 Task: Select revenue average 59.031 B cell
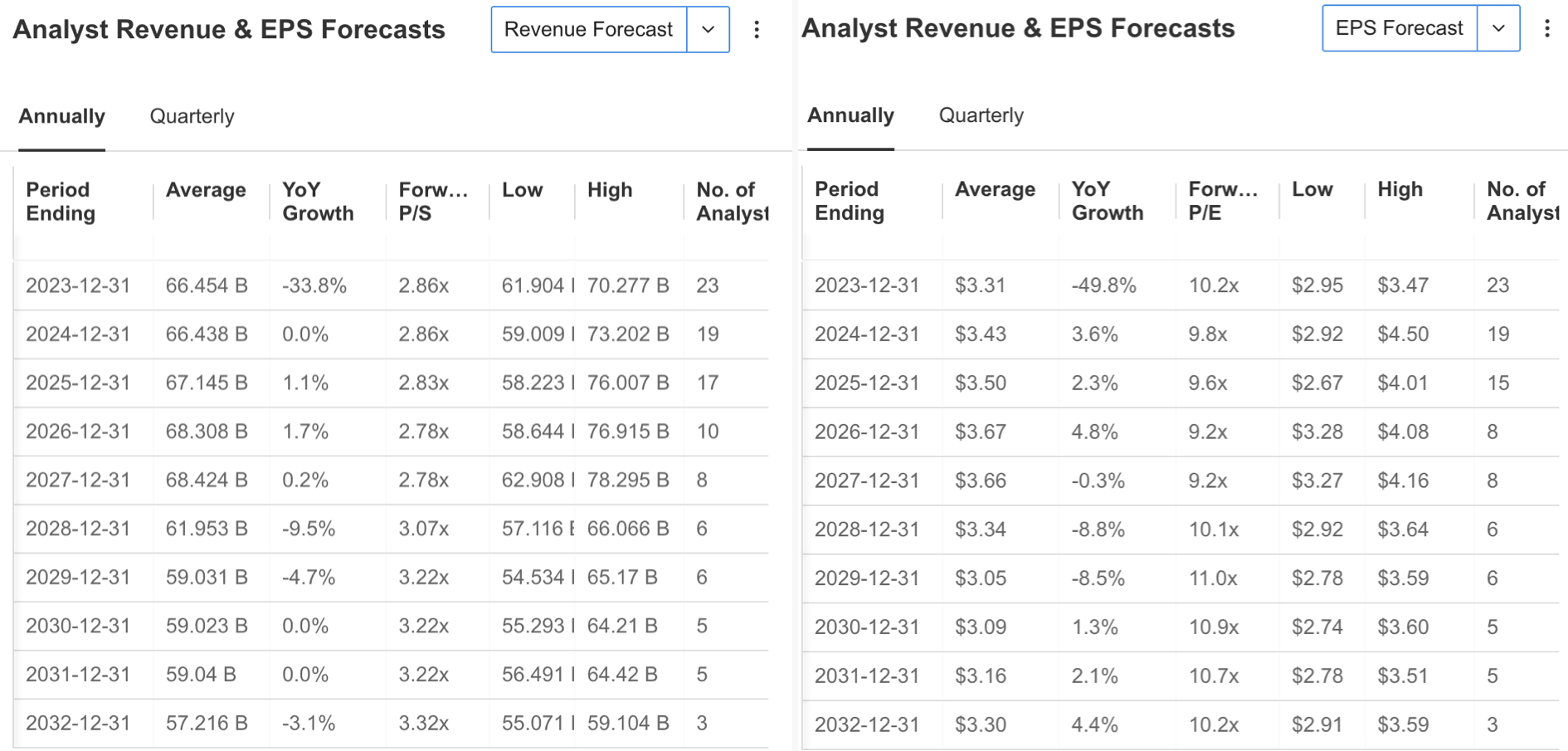coord(207,577)
